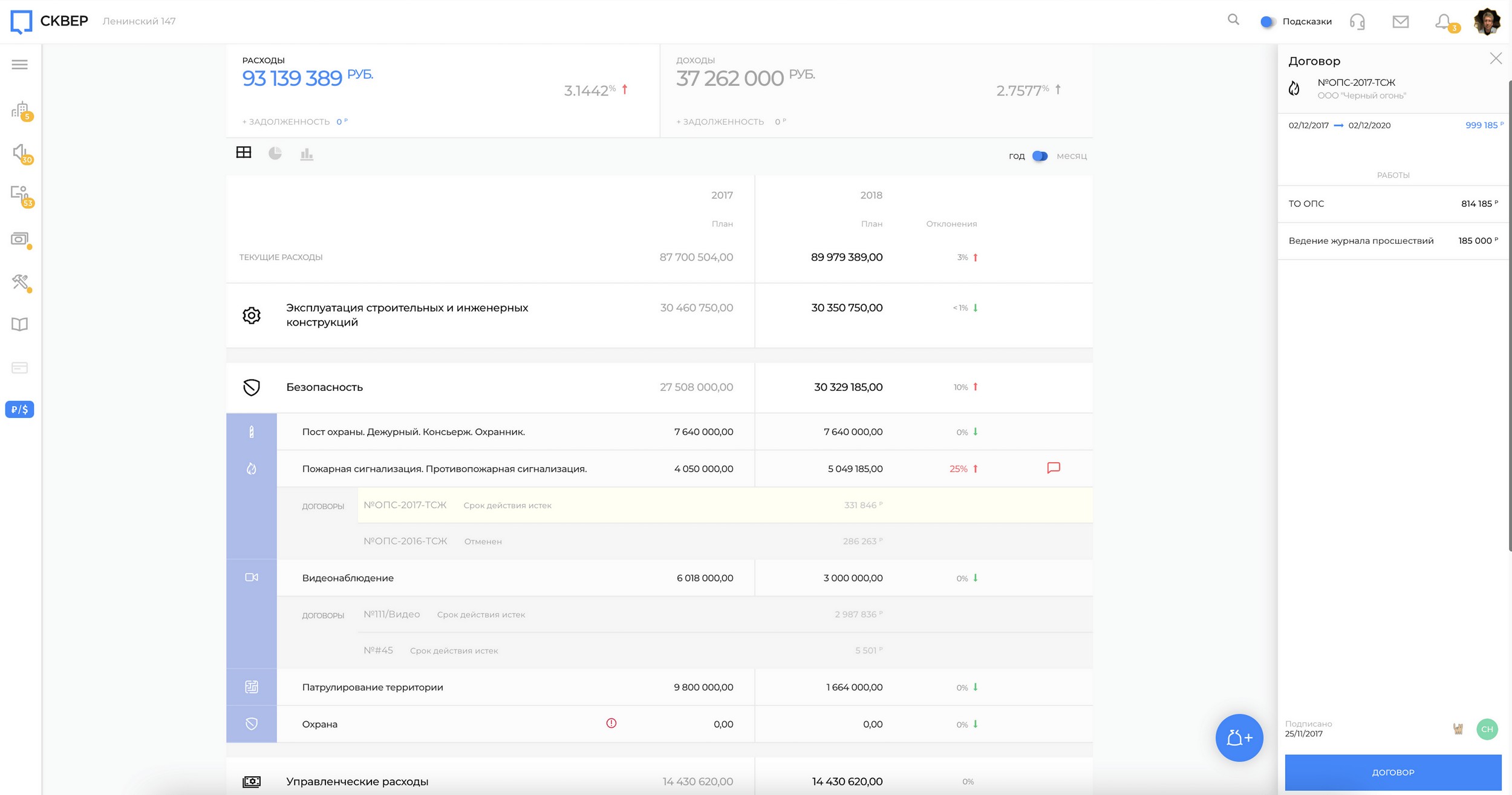Viewport: 1512px width, 795px height.
Task: Click the user avatar photo
Action: (x=1487, y=22)
